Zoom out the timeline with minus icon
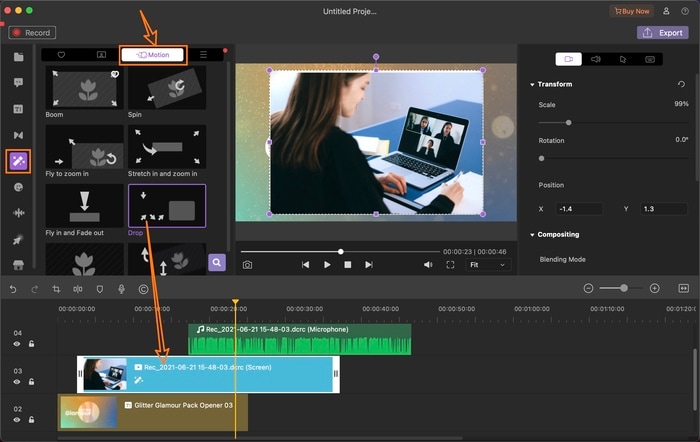700x442 pixels. pyautogui.click(x=588, y=288)
